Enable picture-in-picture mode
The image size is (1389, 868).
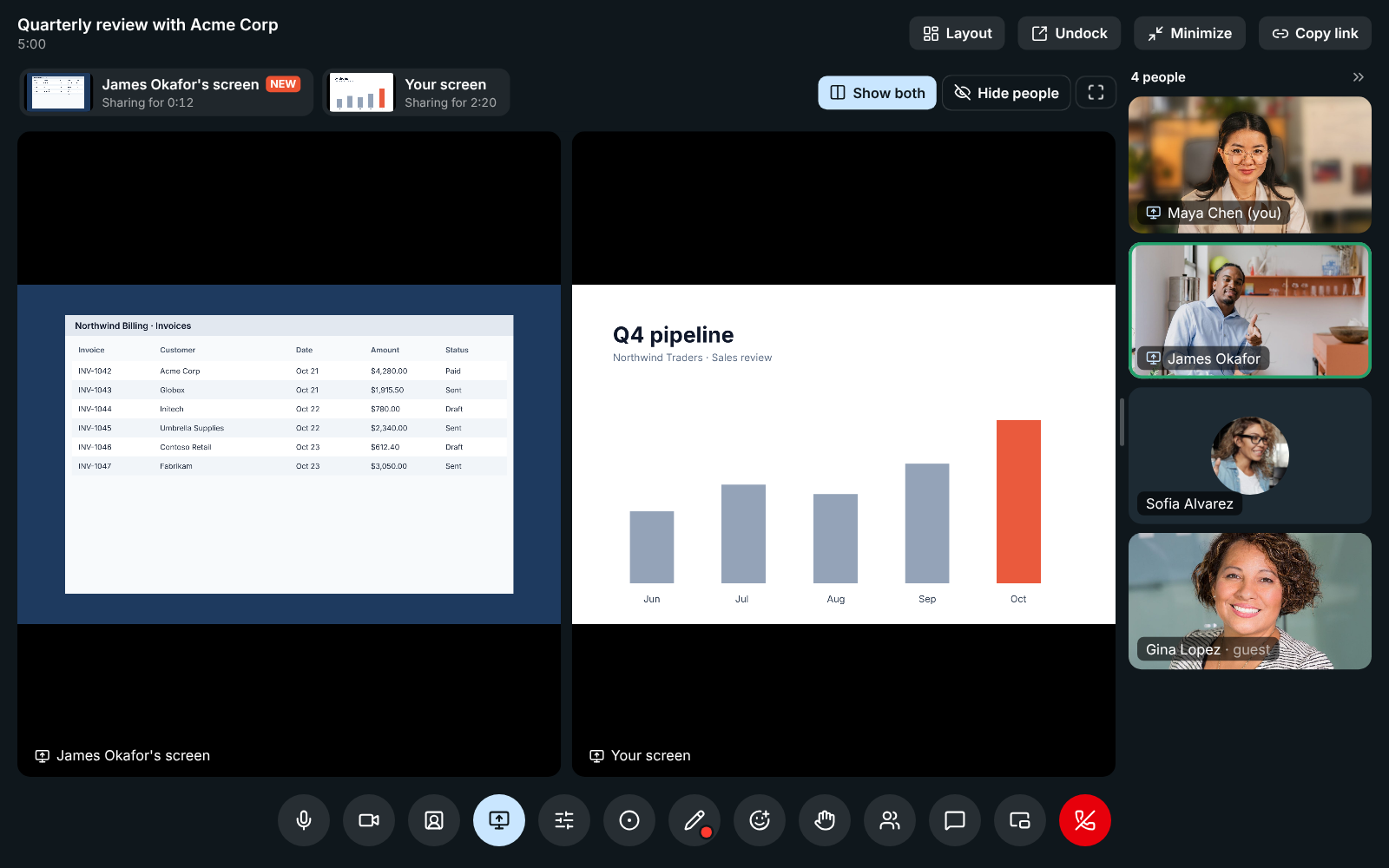tap(1020, 820)
